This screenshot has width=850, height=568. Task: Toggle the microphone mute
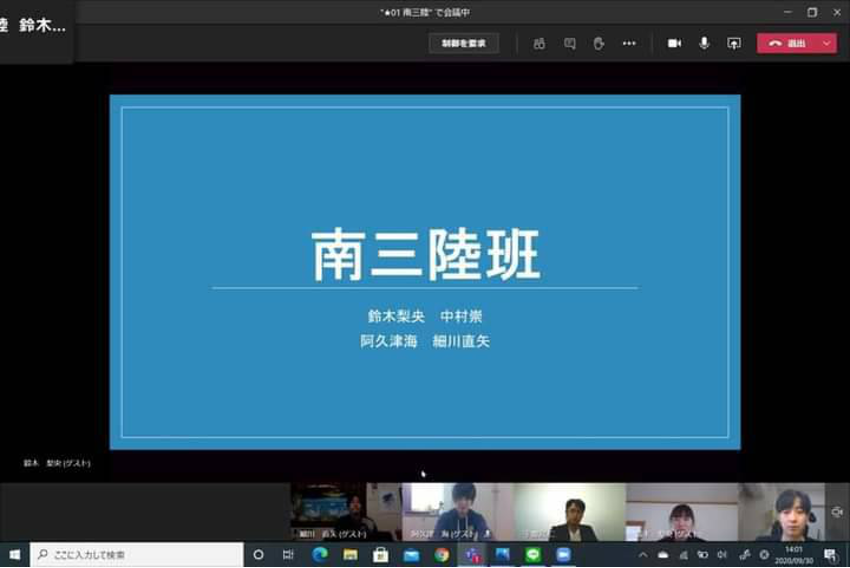click(704, 43)
